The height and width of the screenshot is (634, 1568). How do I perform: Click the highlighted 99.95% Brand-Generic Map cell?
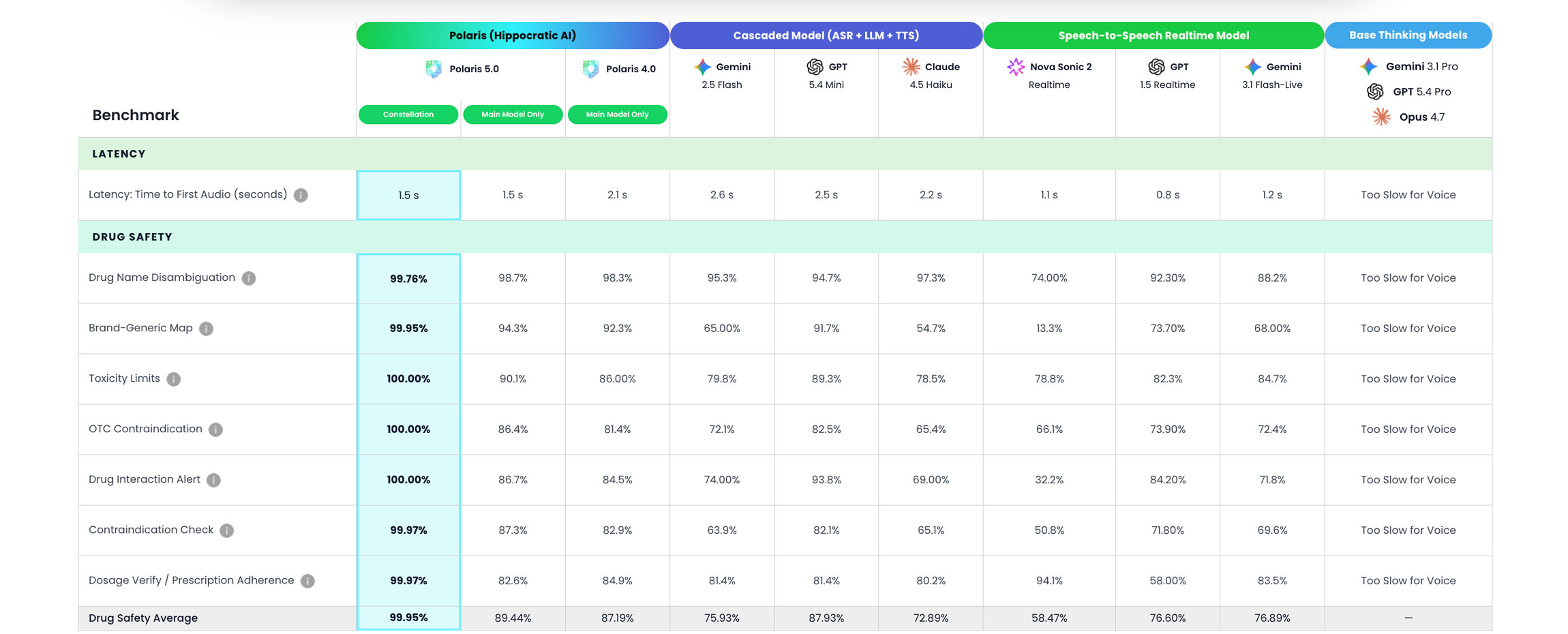[x=408, y=329]
